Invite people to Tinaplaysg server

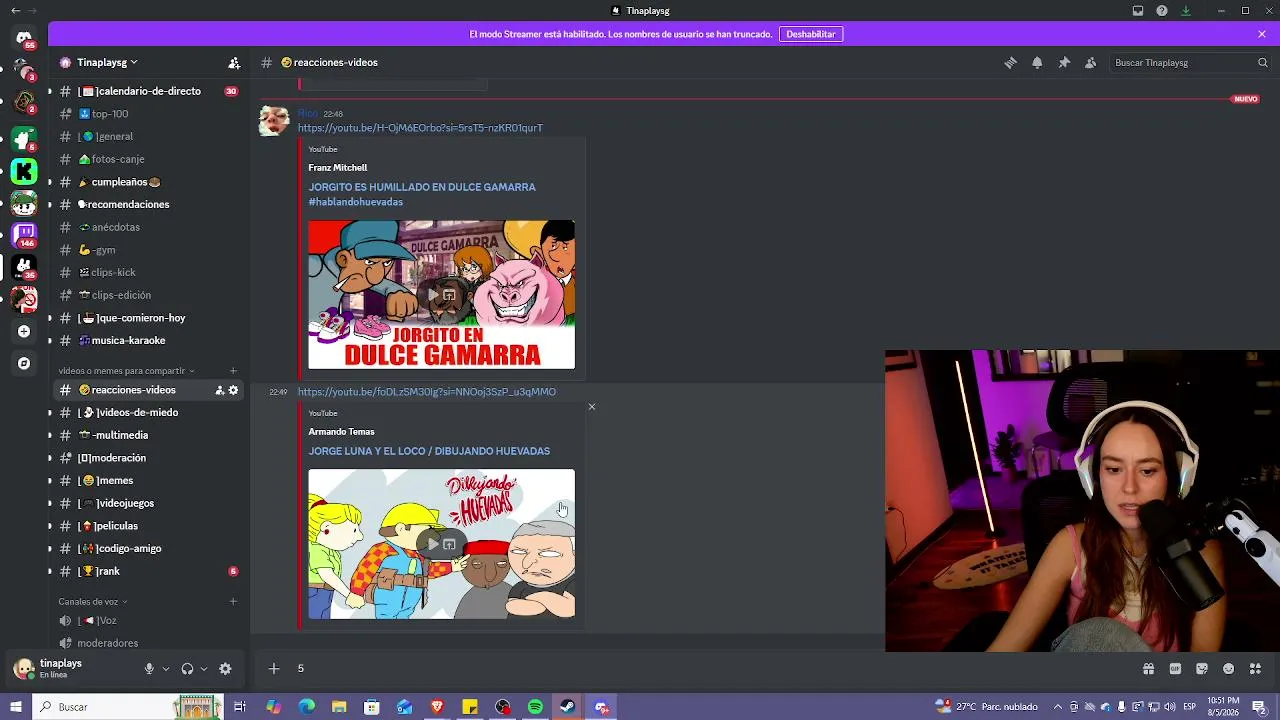click(x=234, y=62)
